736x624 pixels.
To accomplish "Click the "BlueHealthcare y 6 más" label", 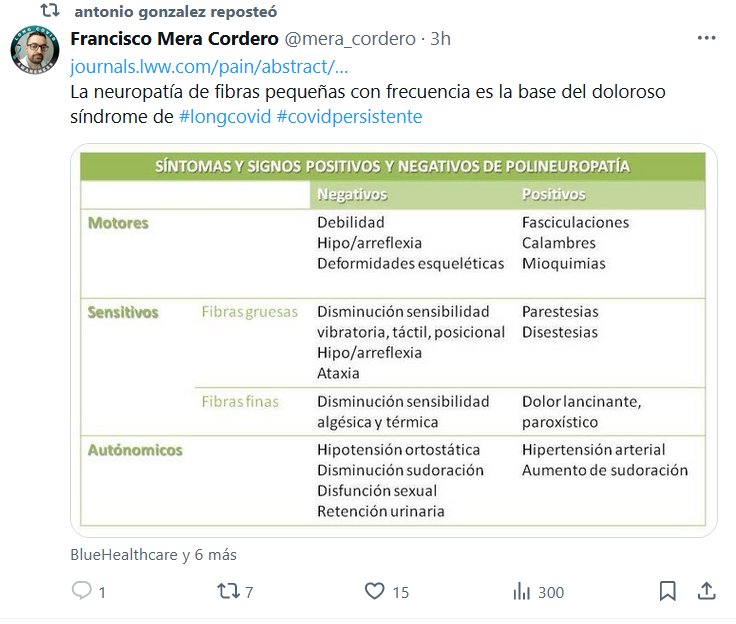I will coord(153,554).
